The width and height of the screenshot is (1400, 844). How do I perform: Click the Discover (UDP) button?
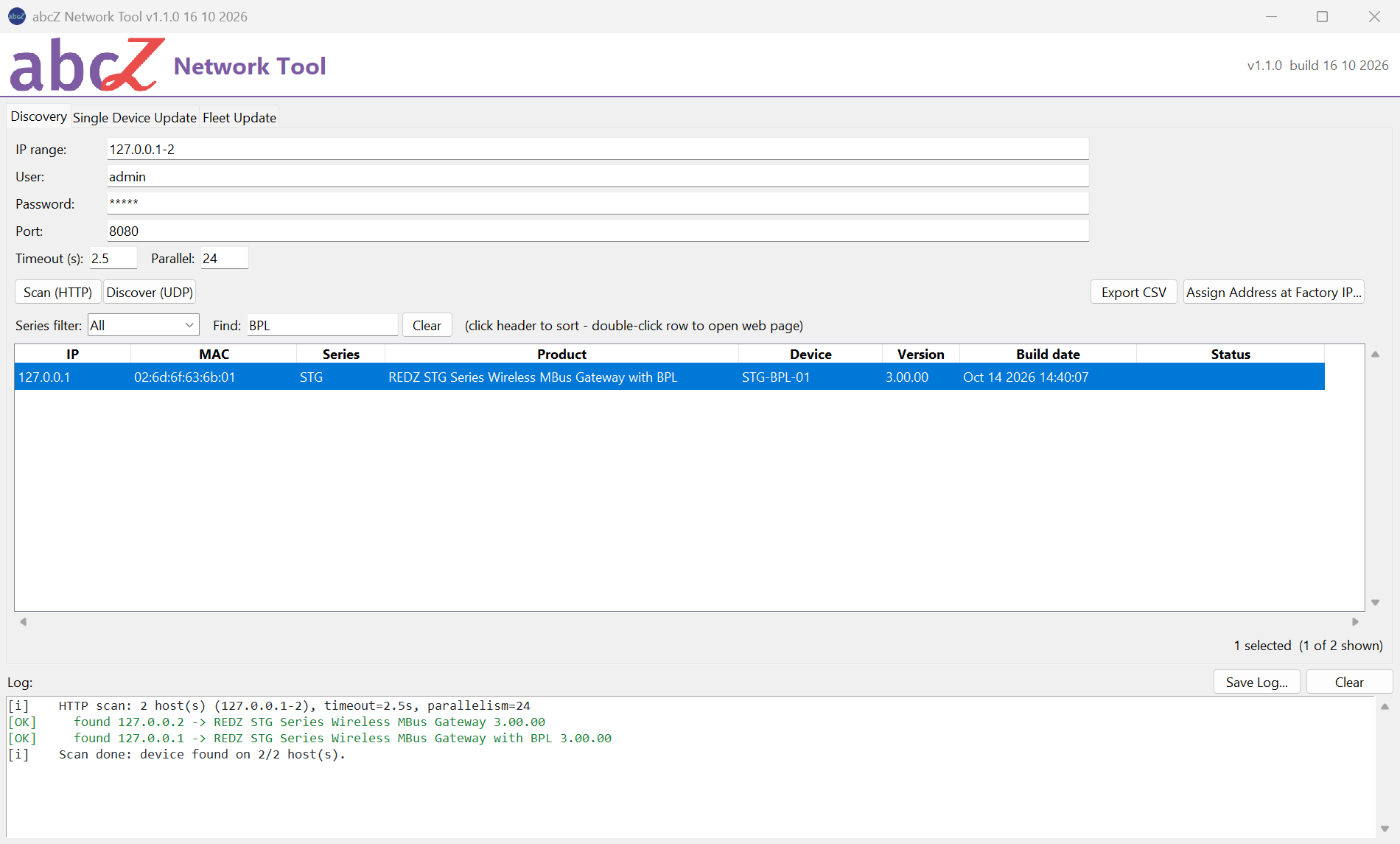pyautogui.click(x=150, y=292)
